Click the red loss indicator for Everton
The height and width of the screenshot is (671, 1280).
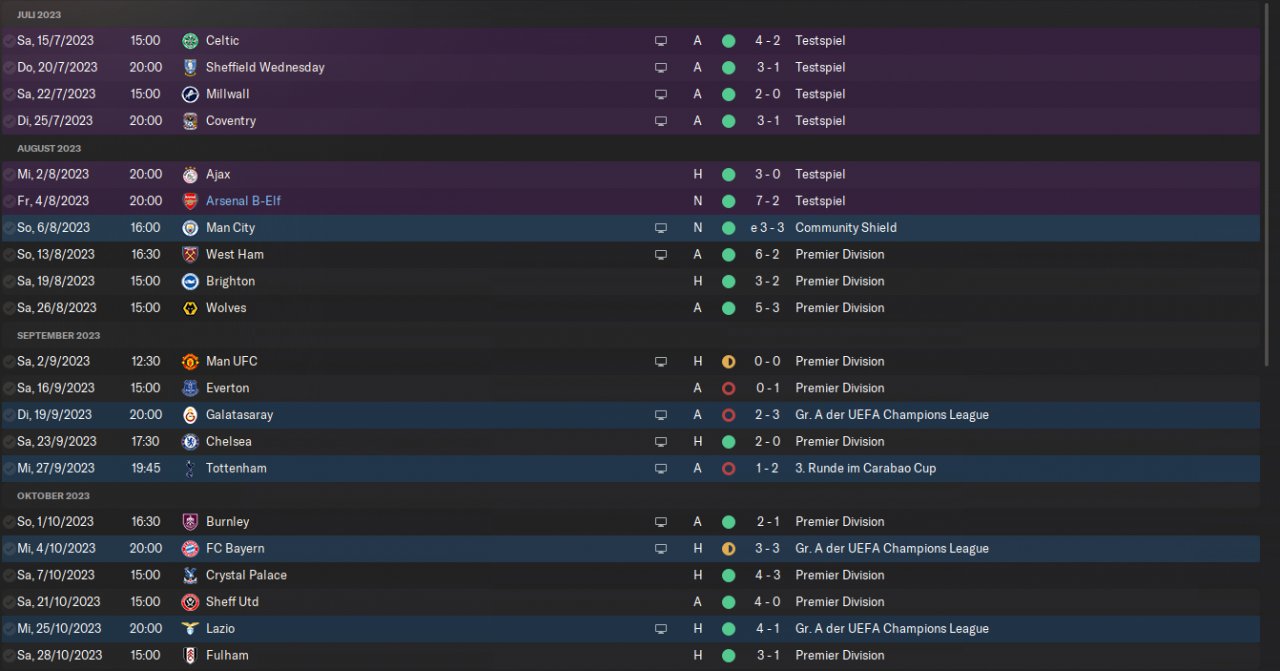[728, 388]
